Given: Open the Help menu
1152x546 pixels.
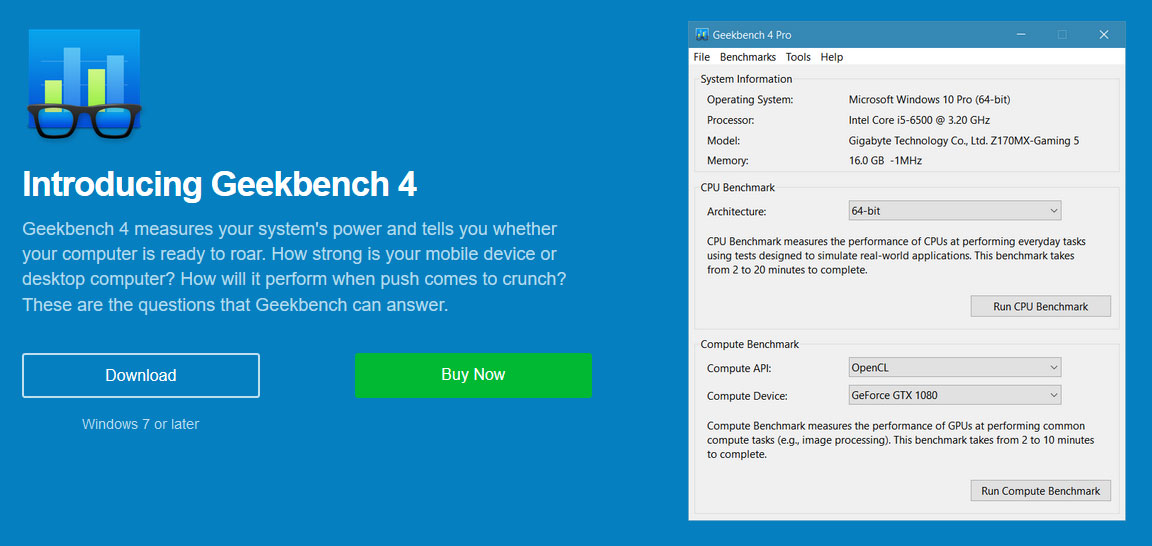Looking at the screenshot, I should (832, 57).
